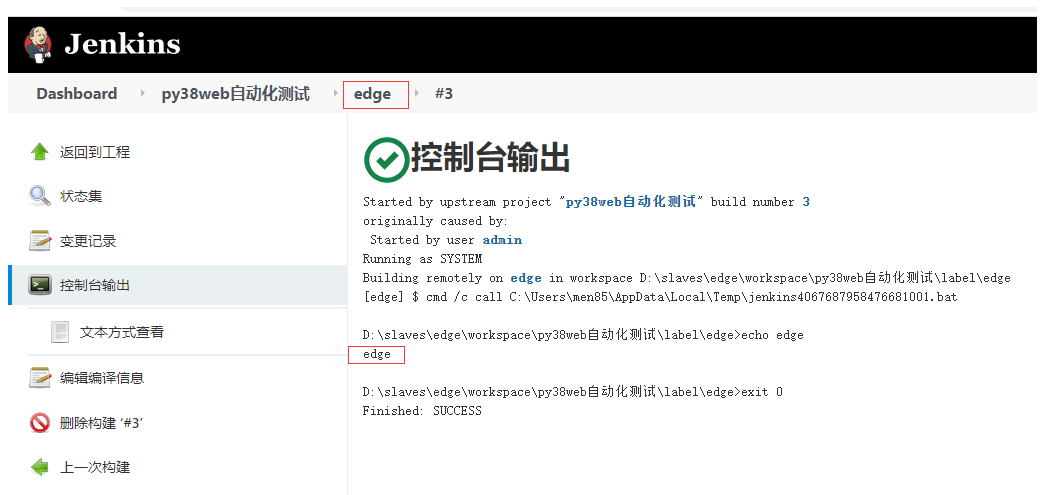Screen dimensions: 1048x495
Task: Click the terminal console output icon
Action: pyautogui.click(x=40, y=285)
